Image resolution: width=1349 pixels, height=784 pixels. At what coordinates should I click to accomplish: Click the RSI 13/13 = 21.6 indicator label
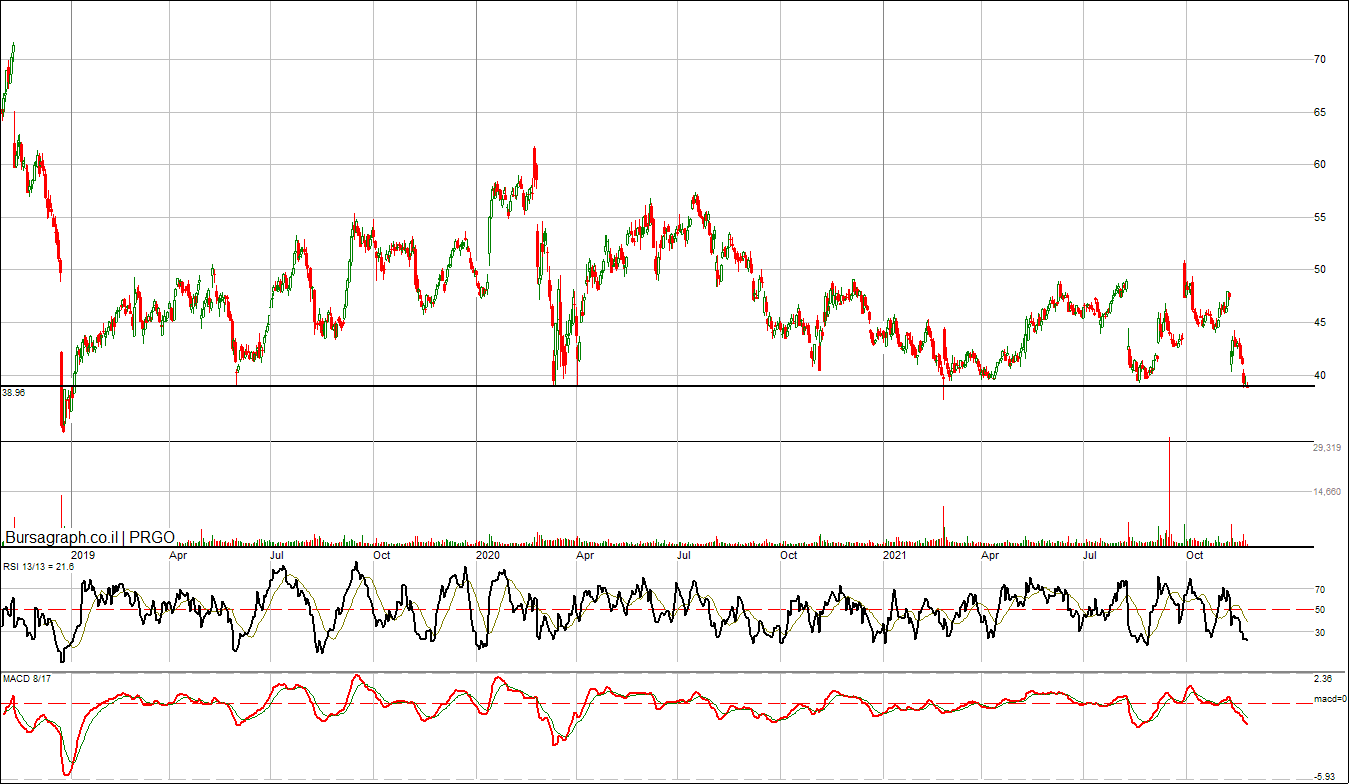click(38, 567)
